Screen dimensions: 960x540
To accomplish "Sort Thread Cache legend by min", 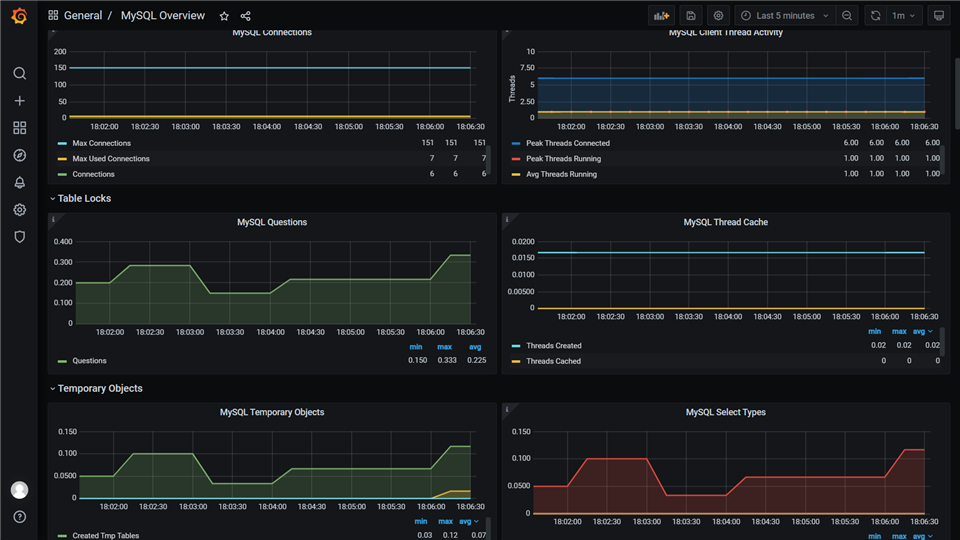I will click(874, 331).
